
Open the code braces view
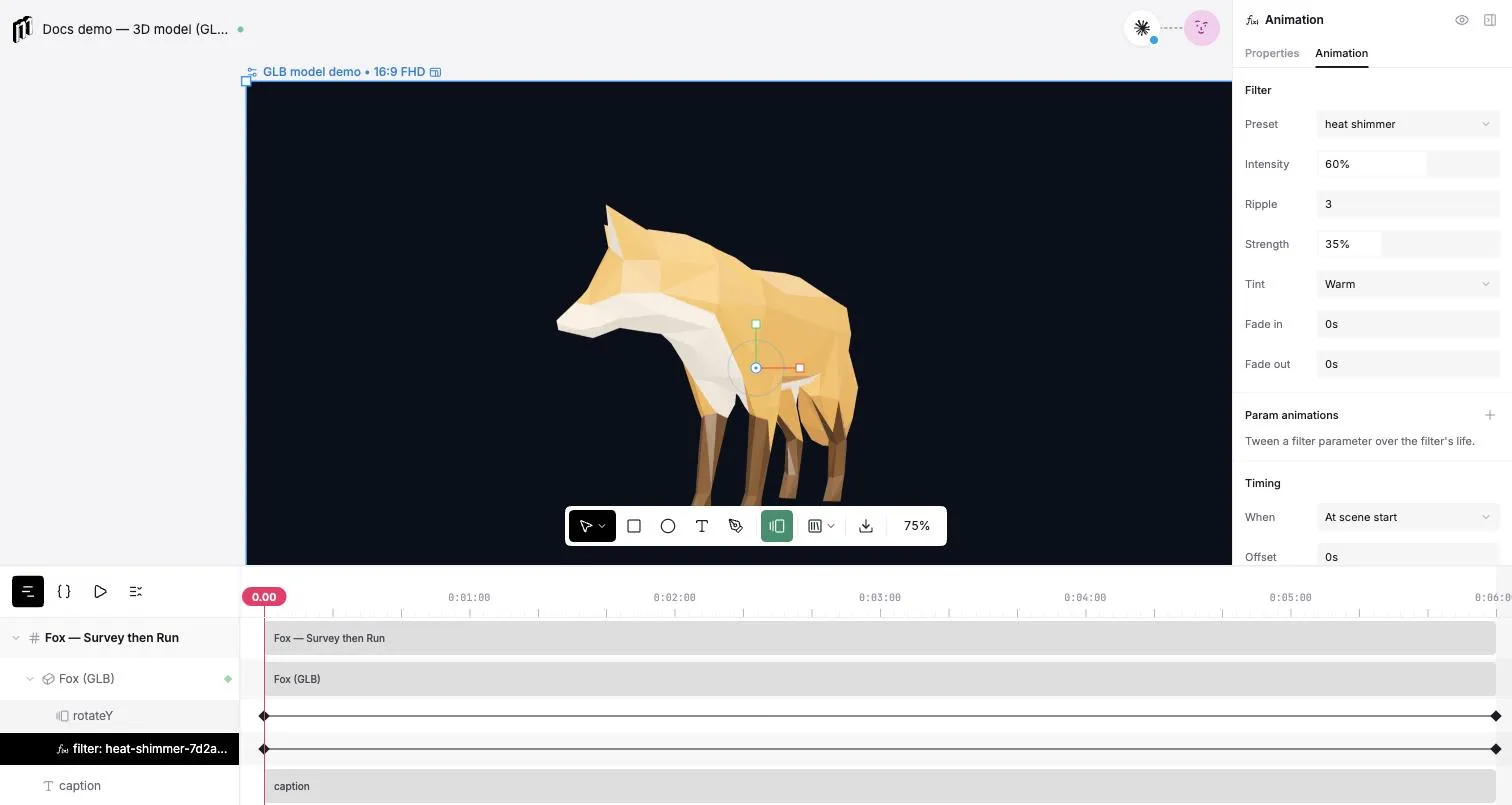[x=64, y=591]
